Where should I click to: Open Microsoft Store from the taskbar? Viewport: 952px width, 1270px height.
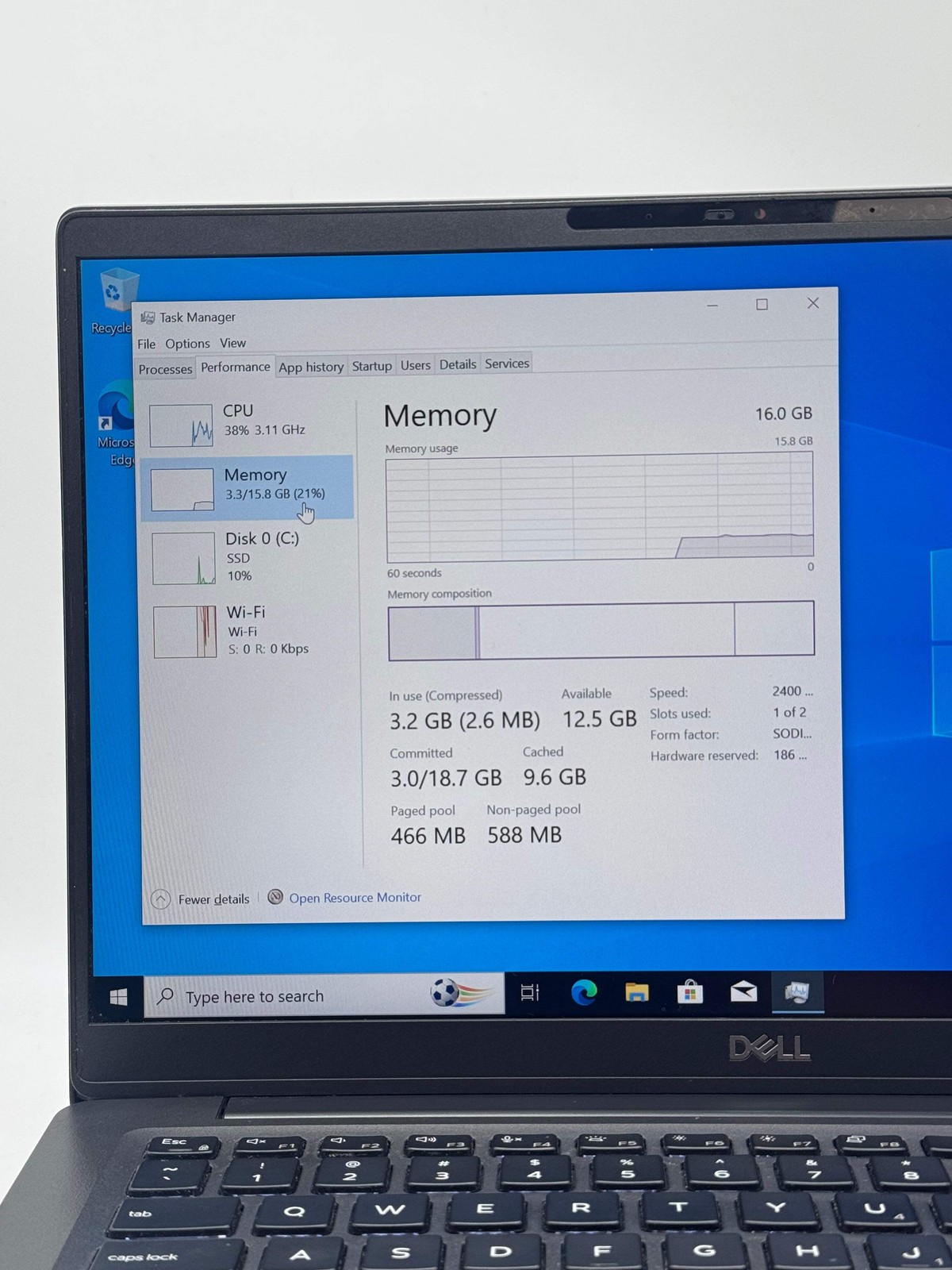click(x=690, y=992)
